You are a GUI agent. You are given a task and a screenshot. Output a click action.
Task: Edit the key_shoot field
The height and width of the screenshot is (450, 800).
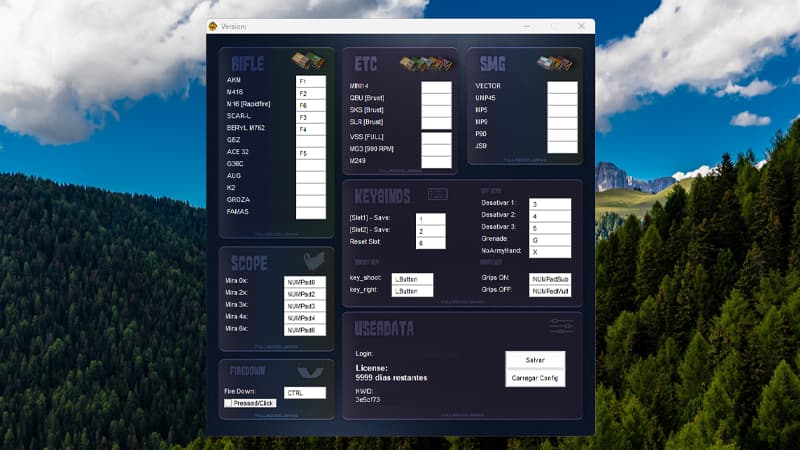click(412, 279)
